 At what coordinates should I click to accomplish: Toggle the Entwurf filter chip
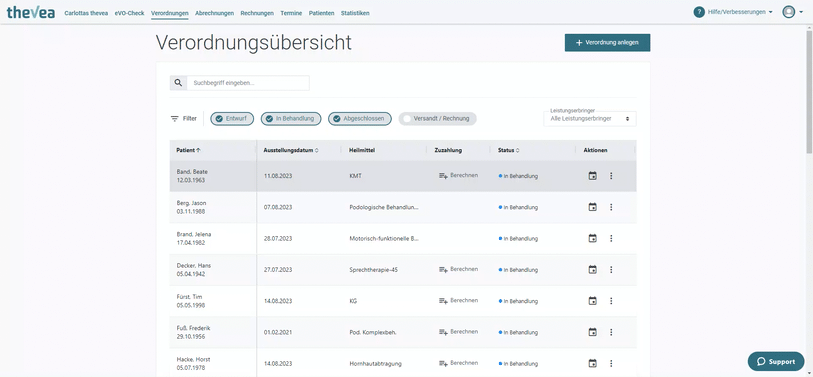click(232, 119)
